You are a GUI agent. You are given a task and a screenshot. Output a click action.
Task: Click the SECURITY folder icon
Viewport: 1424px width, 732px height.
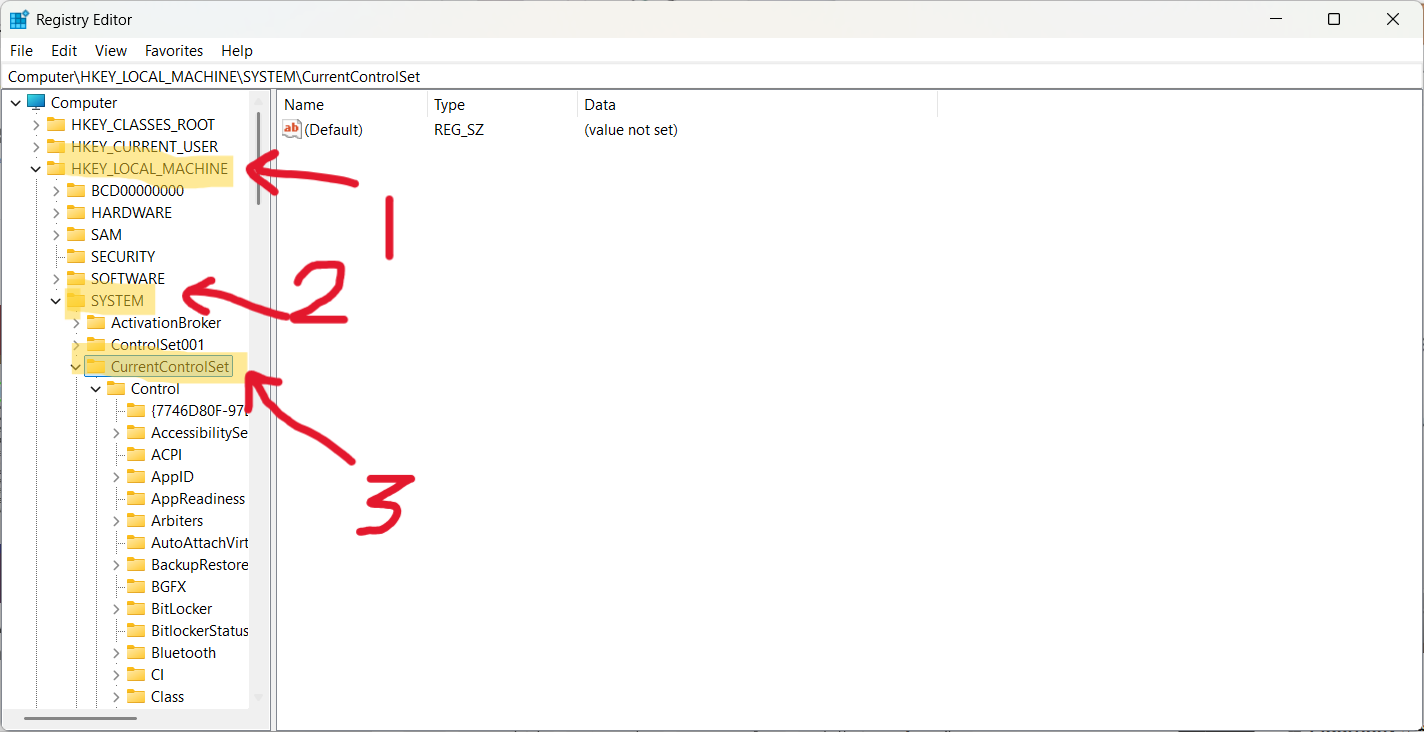pos(76,256)
